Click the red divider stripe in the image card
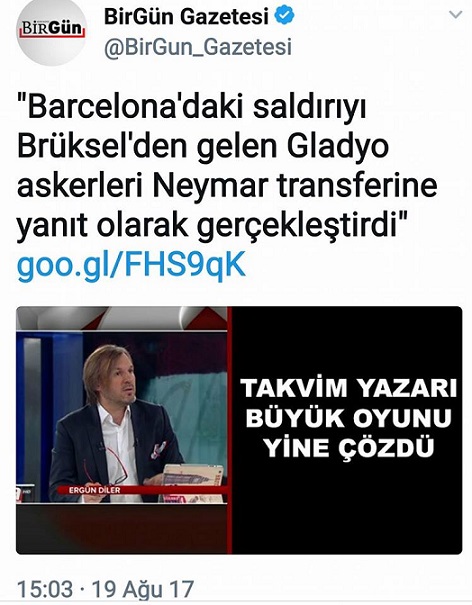Screen dimensions: 472x605 tap(230, 430)
